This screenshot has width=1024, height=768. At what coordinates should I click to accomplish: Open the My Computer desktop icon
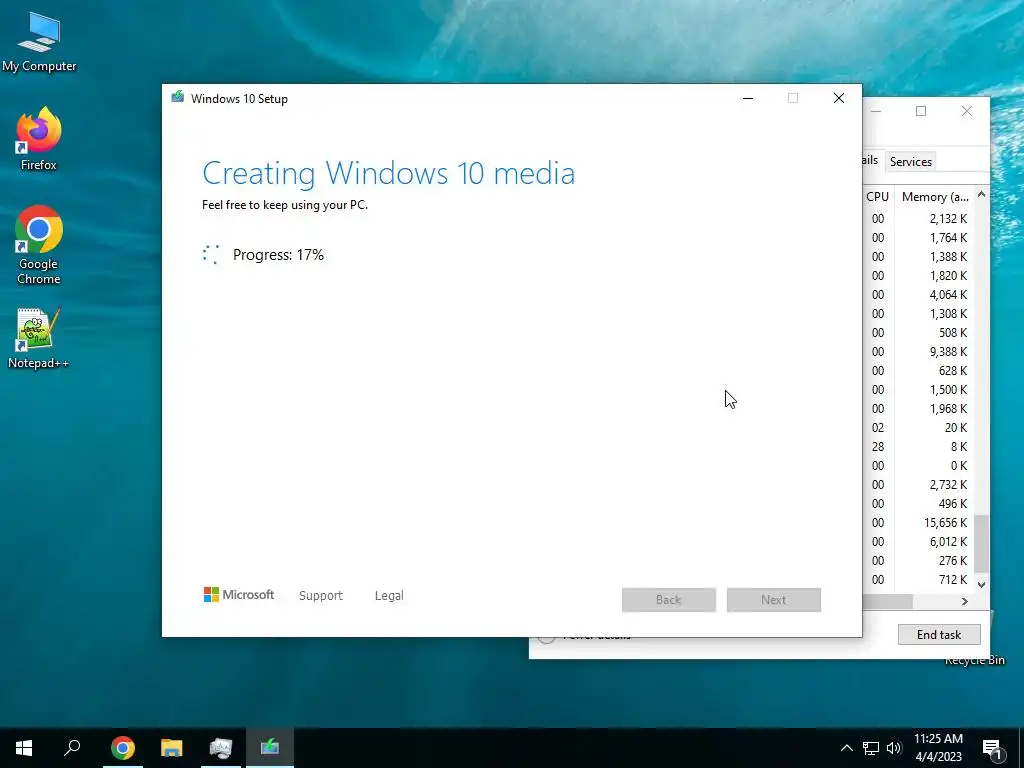pos(39,43)
